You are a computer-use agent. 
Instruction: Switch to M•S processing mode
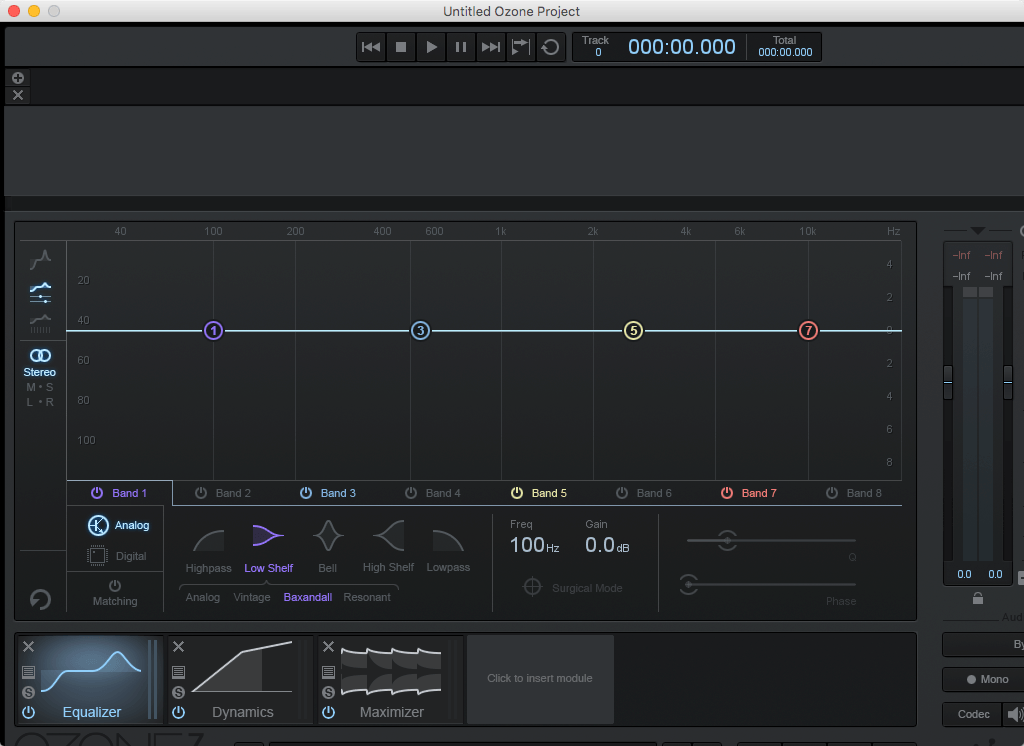[x=40, y=387]
